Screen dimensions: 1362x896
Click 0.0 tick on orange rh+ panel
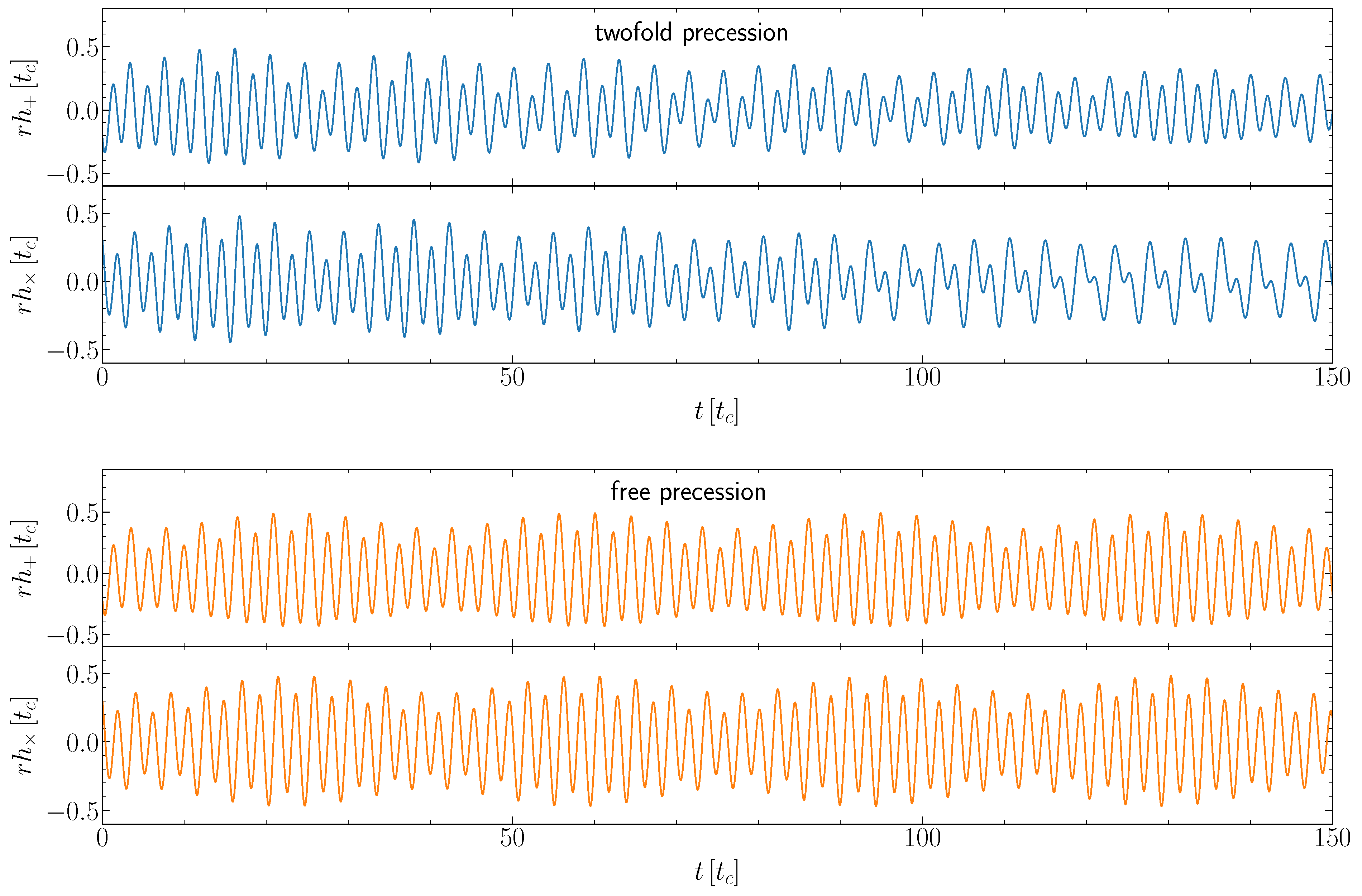(x=82, y=574)
